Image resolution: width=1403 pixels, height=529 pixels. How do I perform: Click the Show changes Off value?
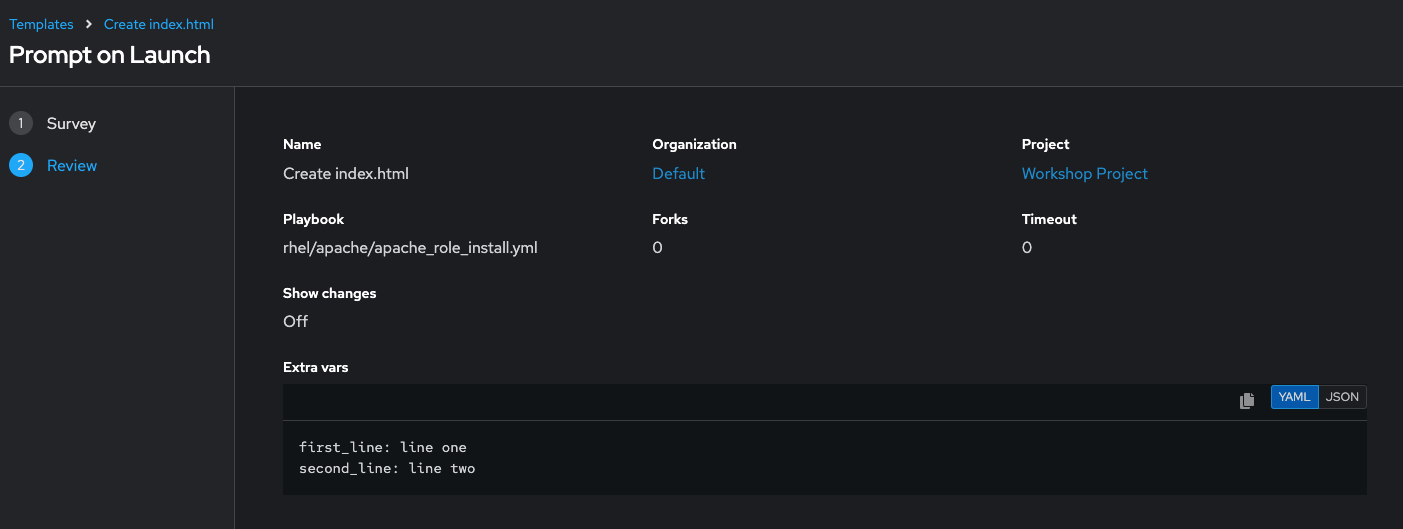pos(295,322)
